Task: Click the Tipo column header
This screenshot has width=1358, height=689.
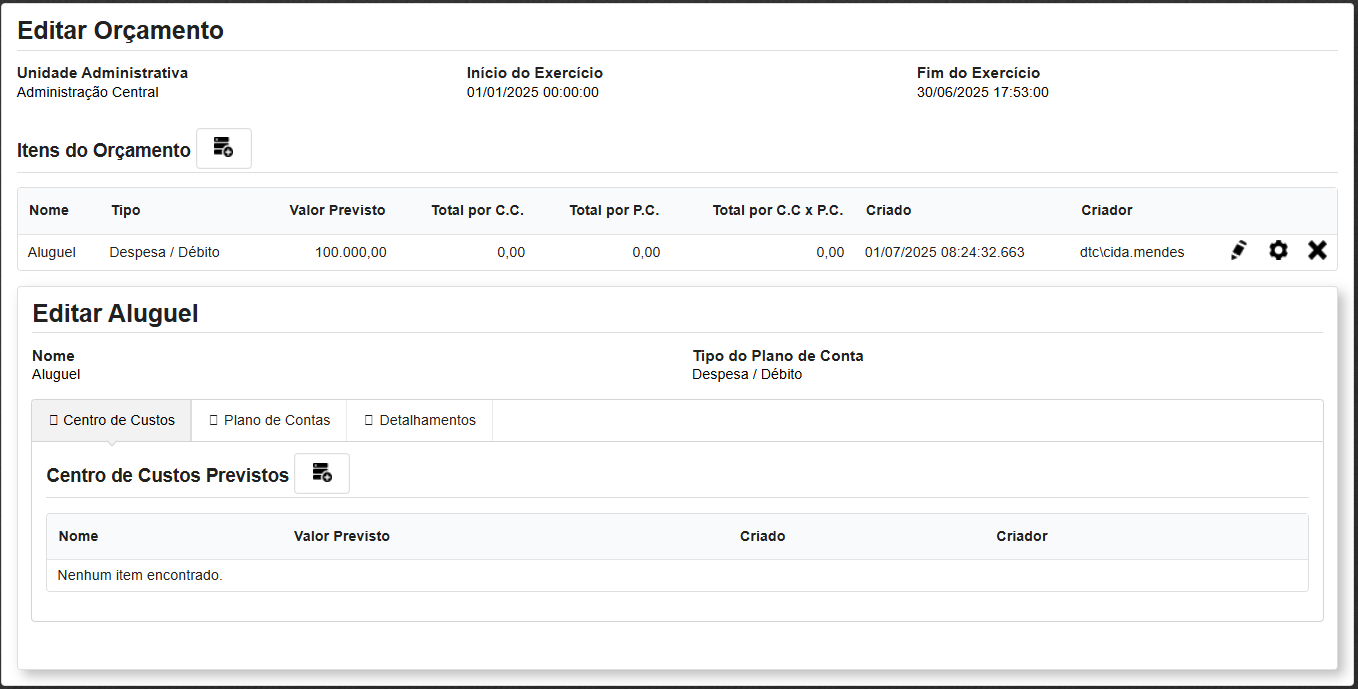Action: [x=126, y=210]
